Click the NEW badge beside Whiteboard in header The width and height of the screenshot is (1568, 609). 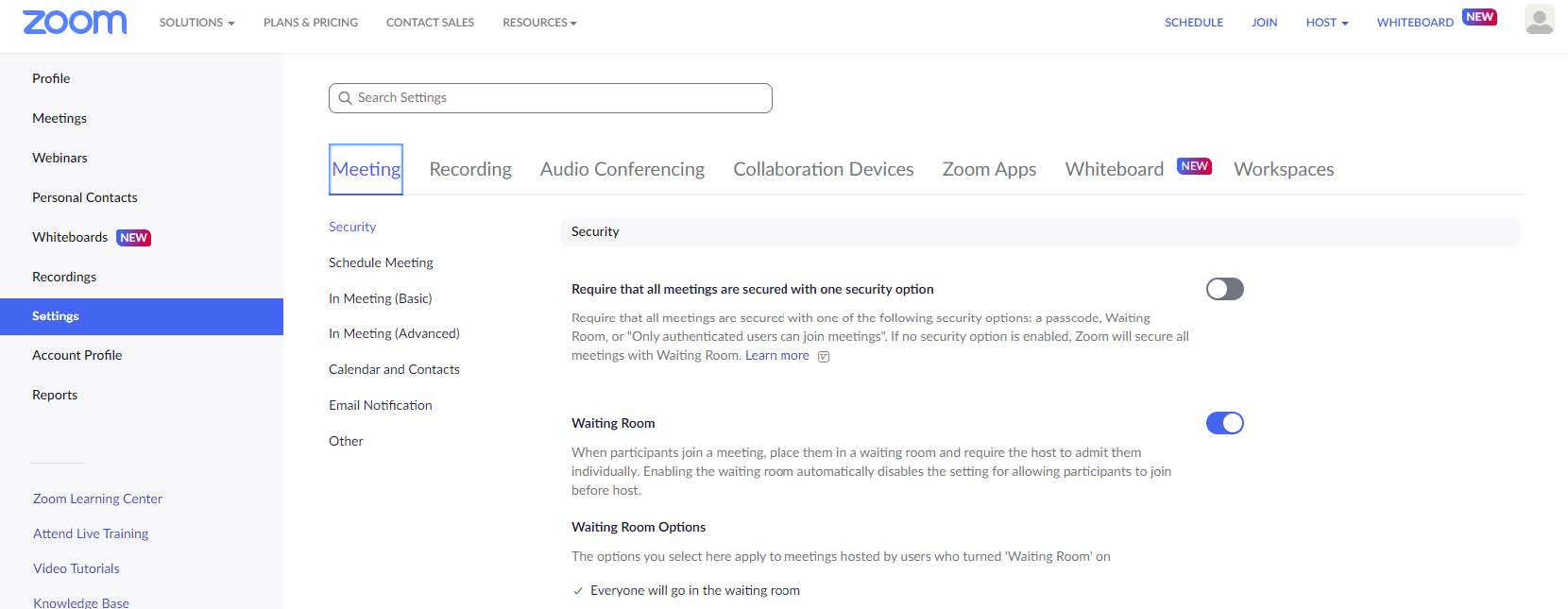tap(1479, 17)
